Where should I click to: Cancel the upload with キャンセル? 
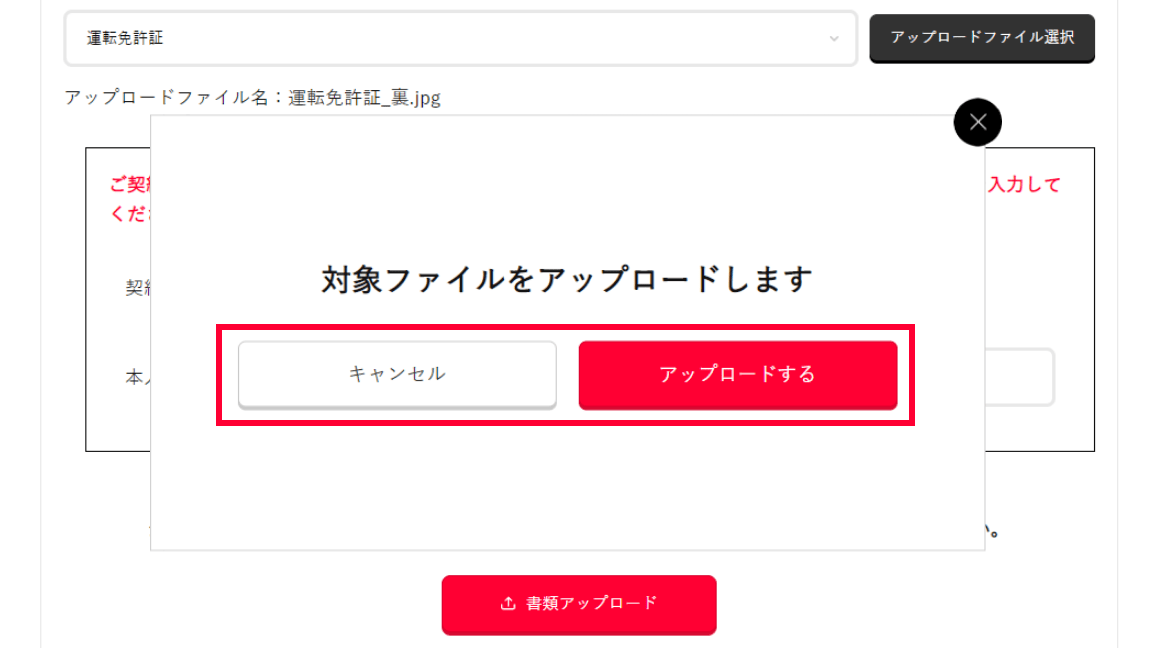397,374
